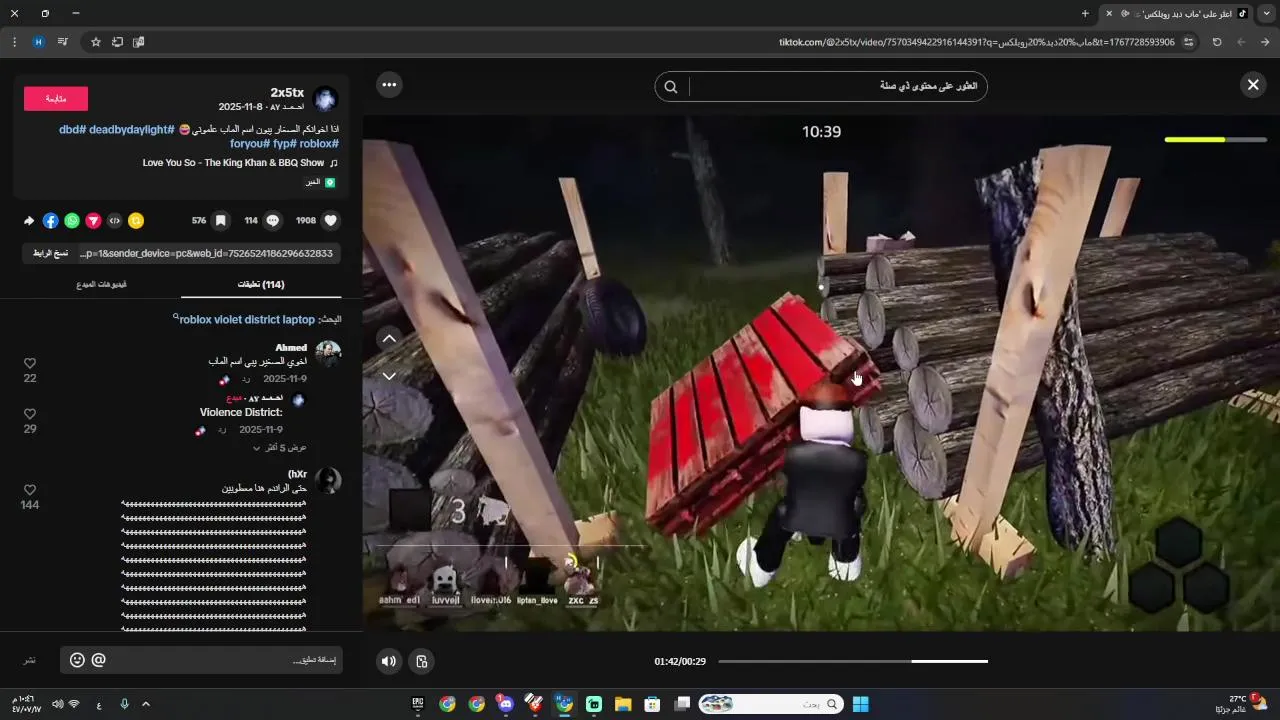Viewport: 1280px width, 720px height.
Task: Click the magnifier icon in video search bar
Action: (x=671, y=87)
